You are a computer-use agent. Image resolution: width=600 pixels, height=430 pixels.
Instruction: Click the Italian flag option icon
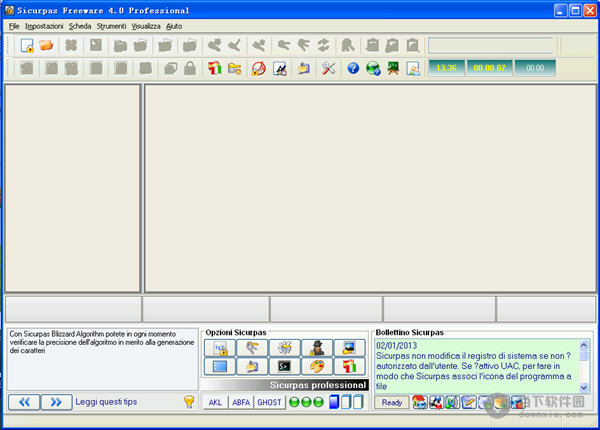(349, 366)
